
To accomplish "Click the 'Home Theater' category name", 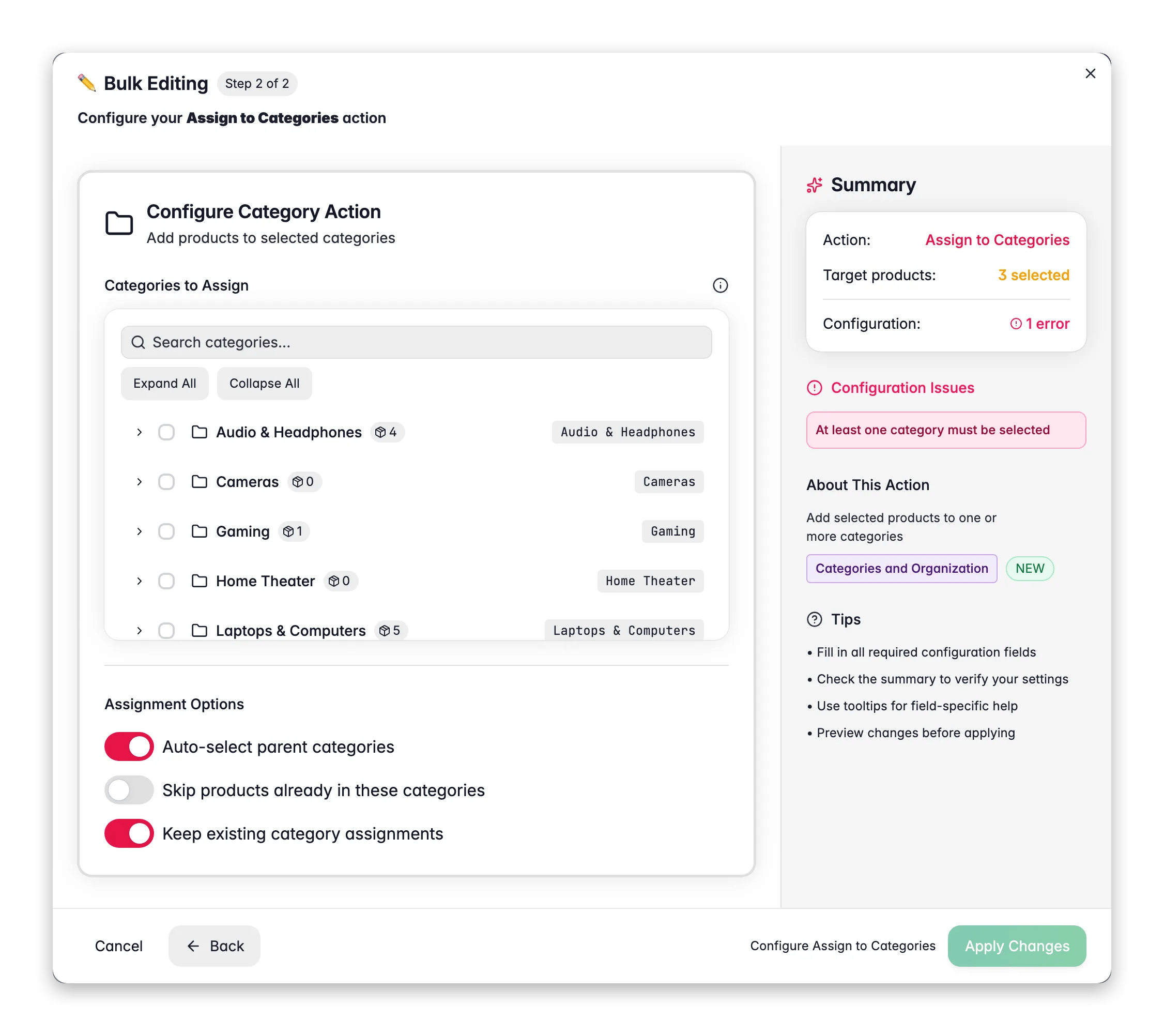I will pyautogui.click(x=265, y=581).
